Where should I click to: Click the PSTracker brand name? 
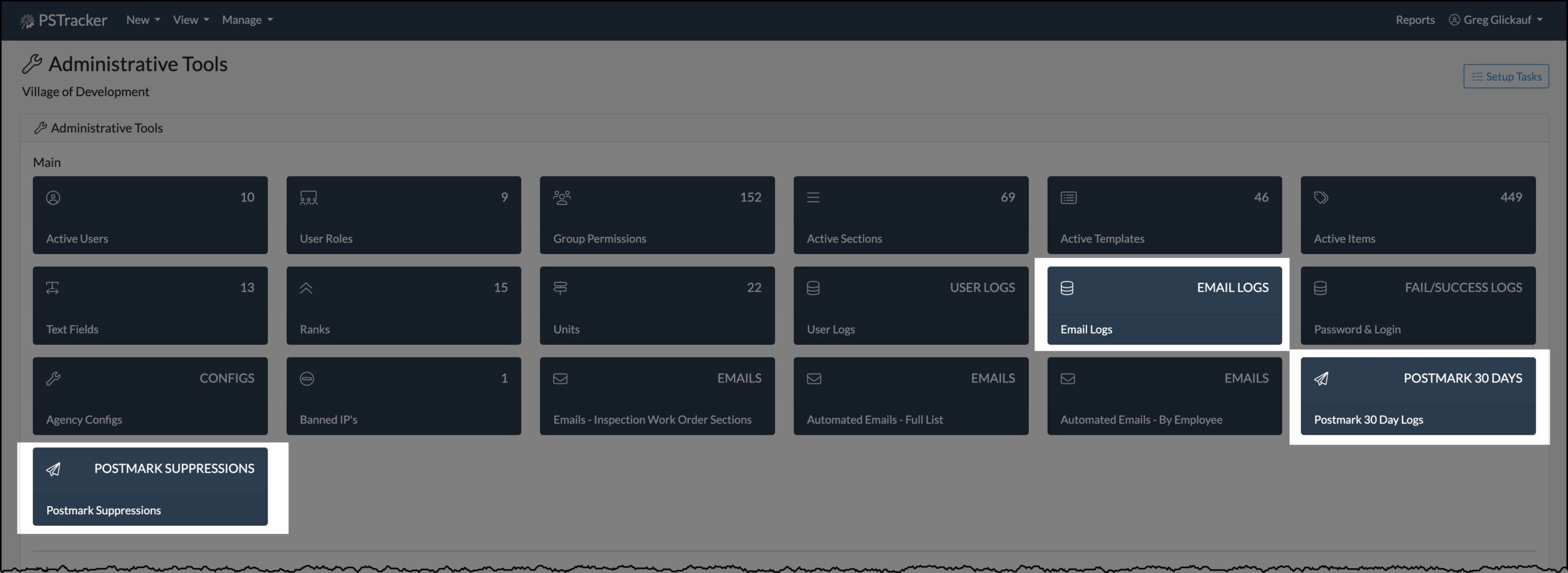tap(72, 20)
